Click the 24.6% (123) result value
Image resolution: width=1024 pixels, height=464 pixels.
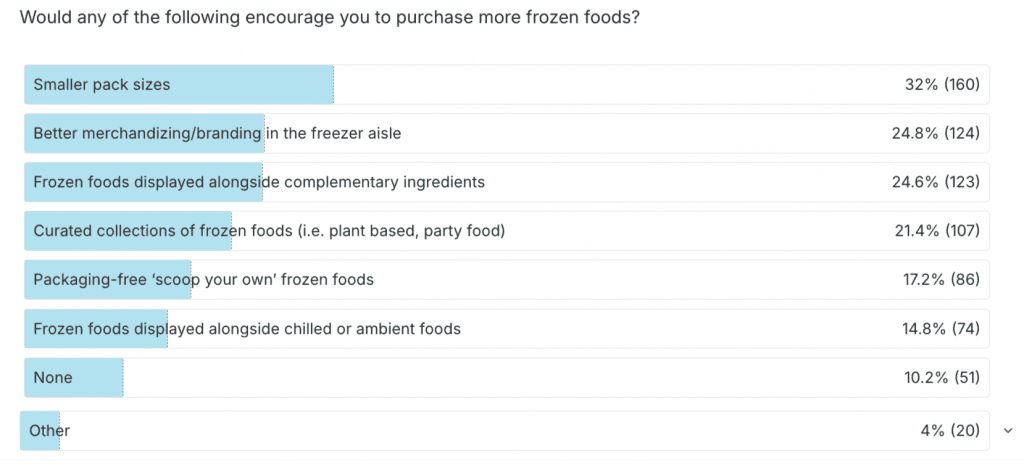point(935,182)
